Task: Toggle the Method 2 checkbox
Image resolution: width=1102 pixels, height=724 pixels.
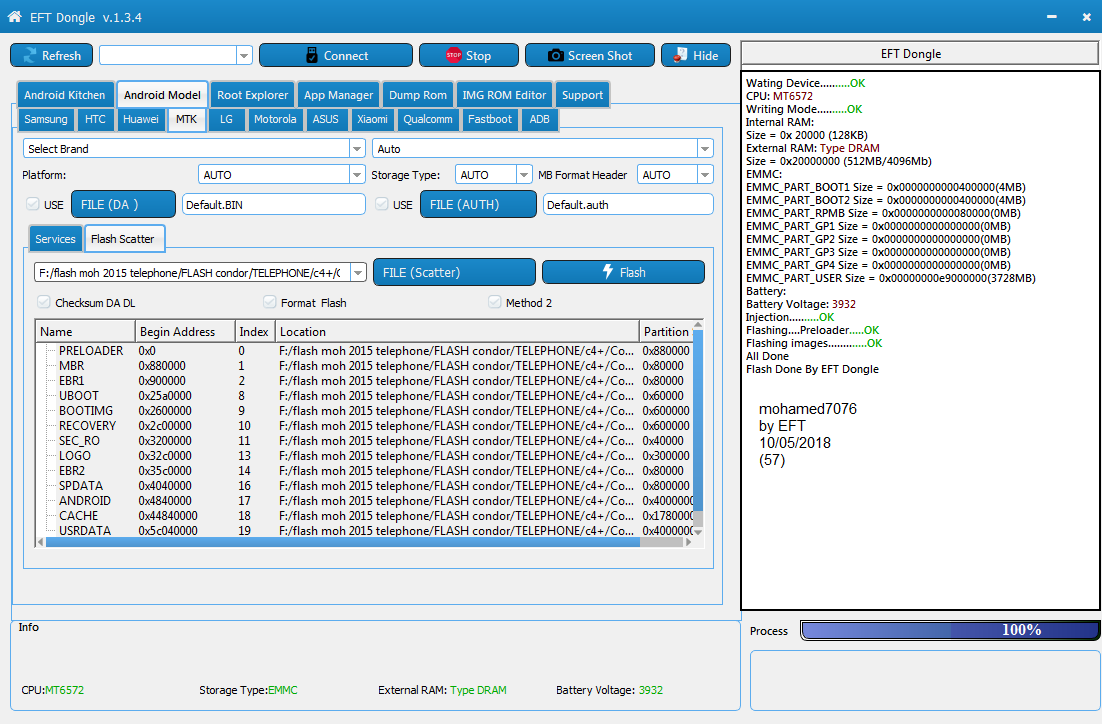Action: [494, 302]
